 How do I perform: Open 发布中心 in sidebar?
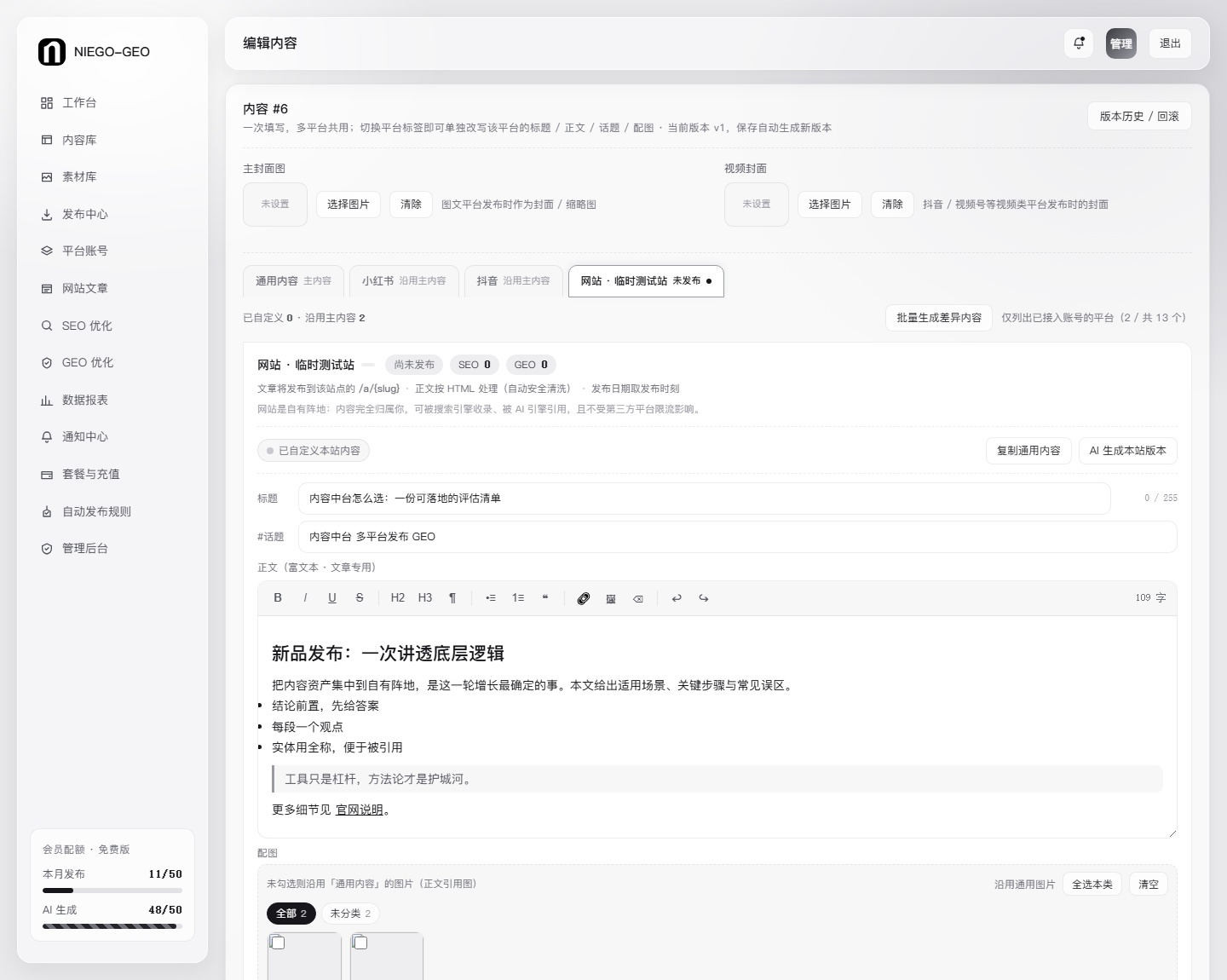point(112,214)
